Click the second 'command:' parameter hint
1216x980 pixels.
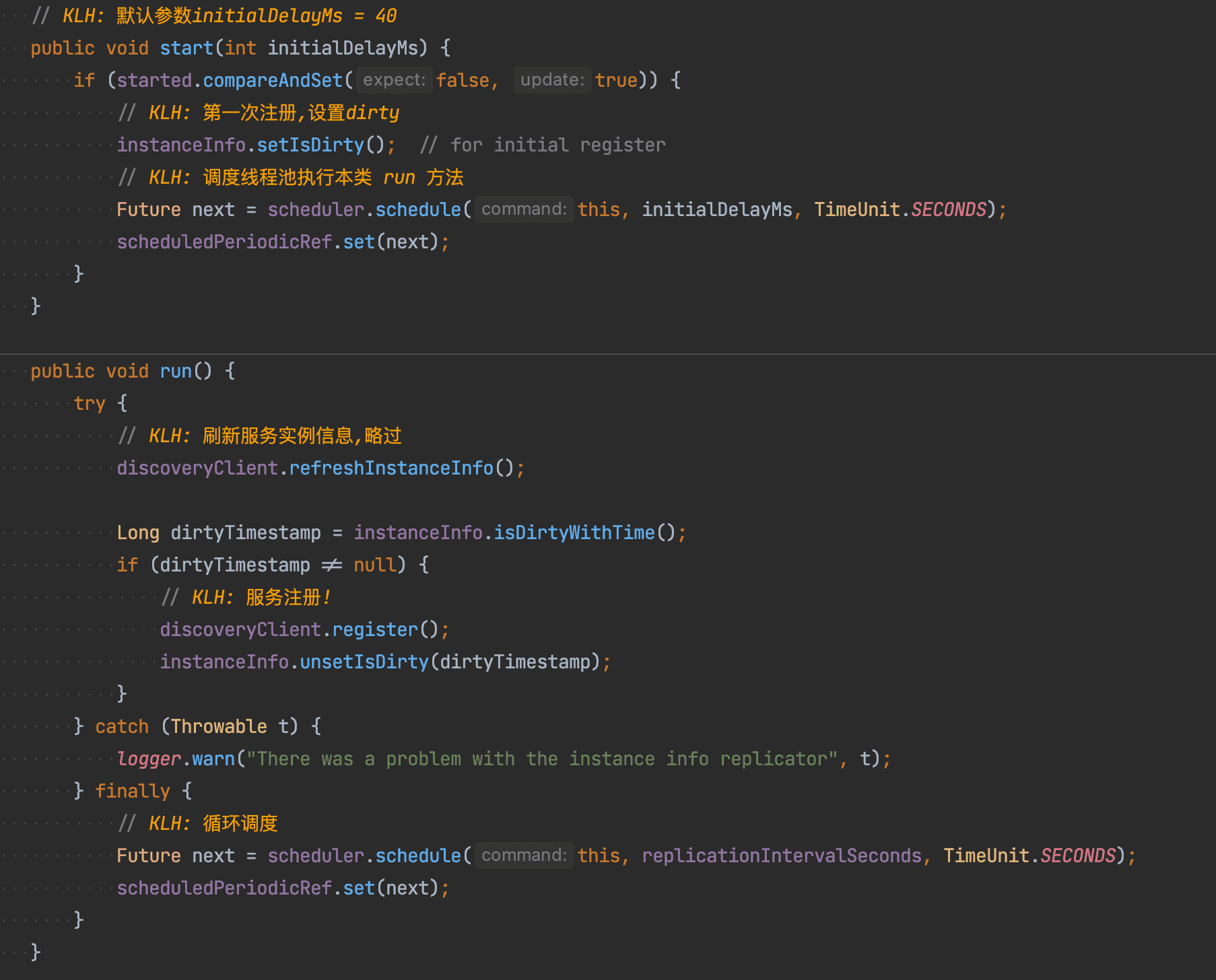coord(525,855)
